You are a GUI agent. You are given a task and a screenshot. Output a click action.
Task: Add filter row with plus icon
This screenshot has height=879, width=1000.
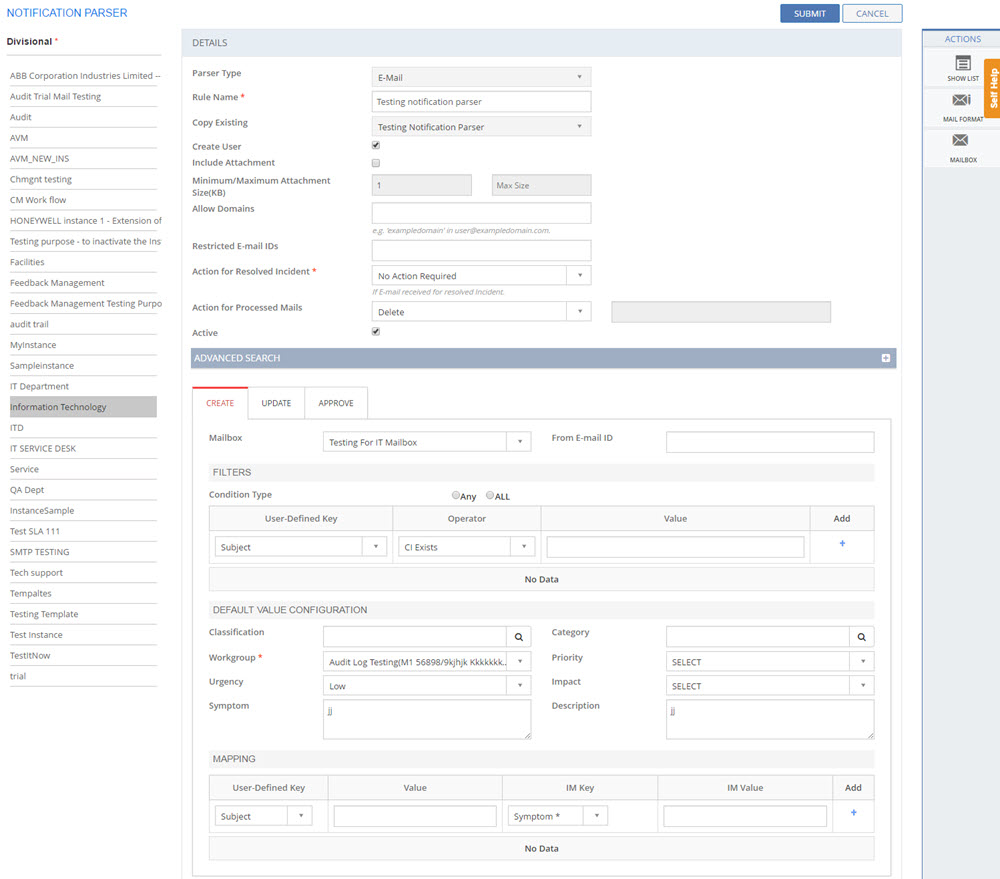tap(842, 544)
